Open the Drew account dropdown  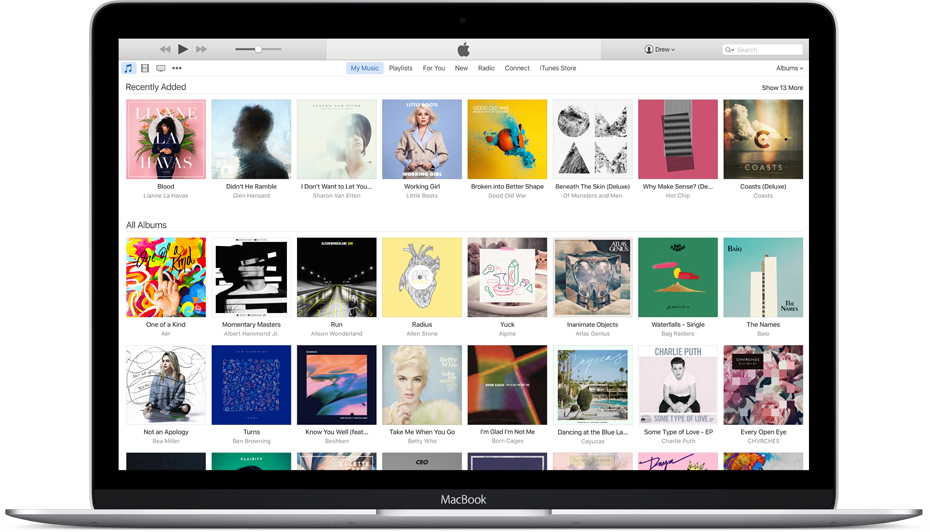click(660, 49)
